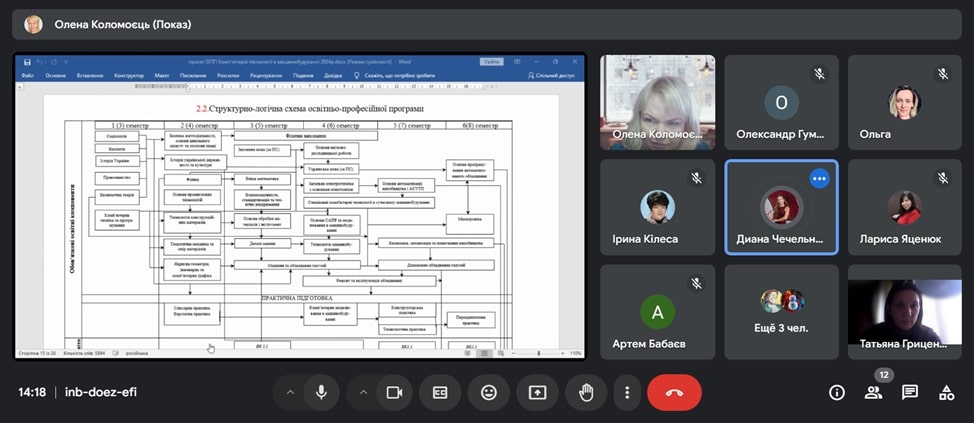Select the Ещё 3 чел. tile
Image resolution: width=974 pixels, height=423 pixels.
[781, 312]
